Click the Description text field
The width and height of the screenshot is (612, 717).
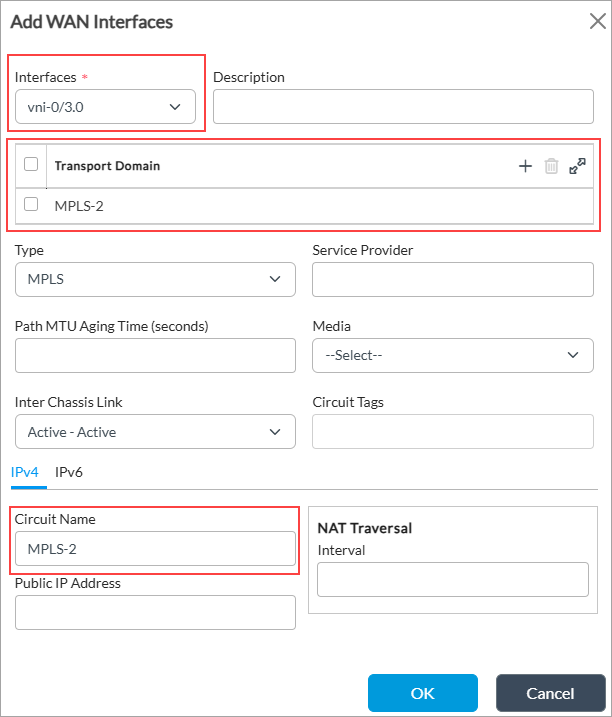pyautogui.click(x=404, y=107)
